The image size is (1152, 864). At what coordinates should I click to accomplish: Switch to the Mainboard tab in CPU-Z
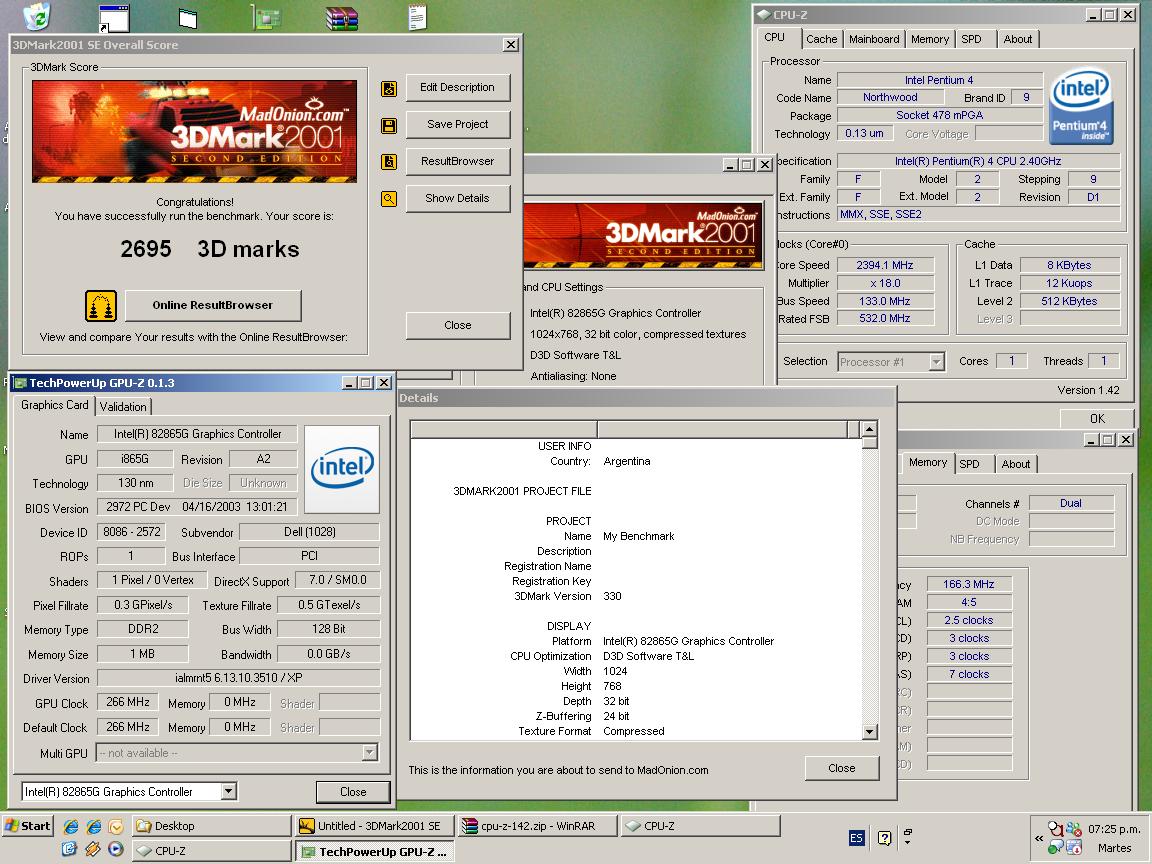point(874,39)
